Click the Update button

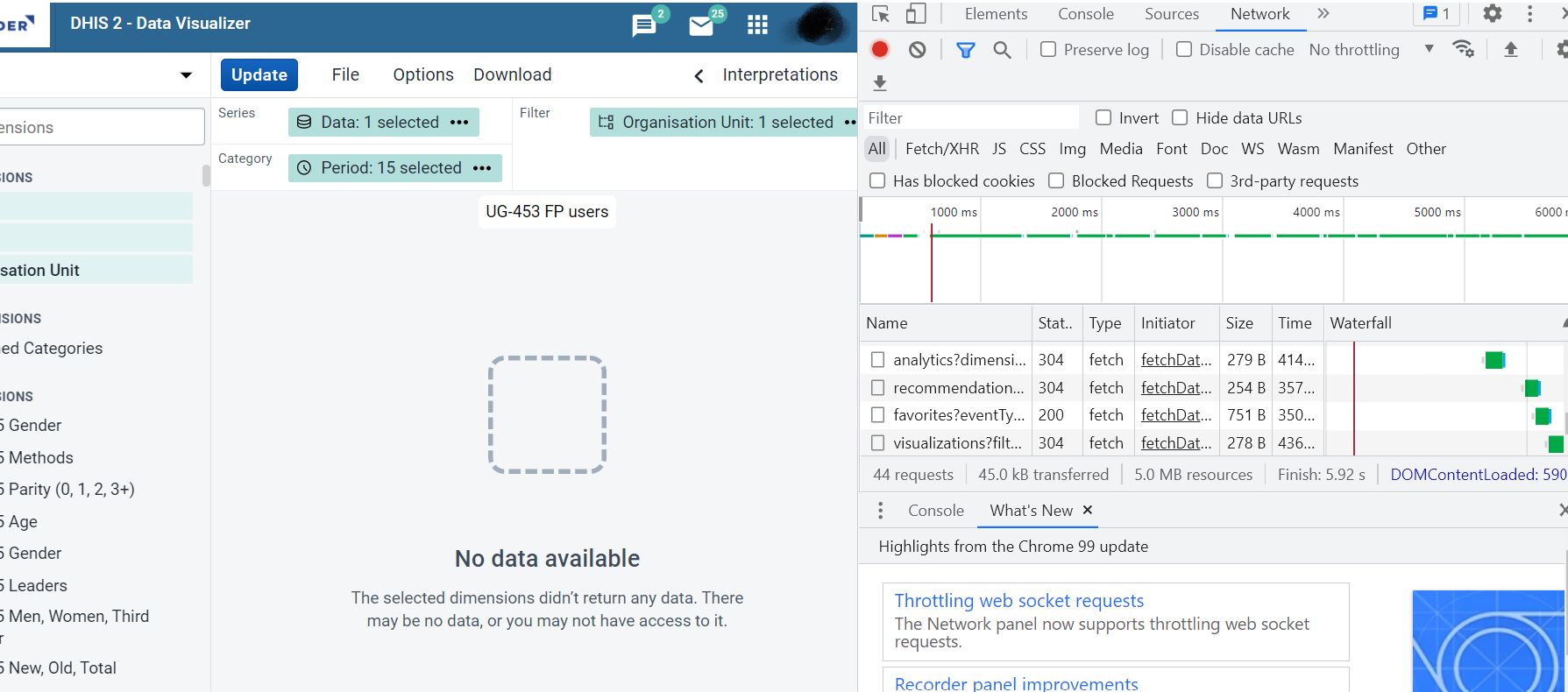[x=259, y=75]
